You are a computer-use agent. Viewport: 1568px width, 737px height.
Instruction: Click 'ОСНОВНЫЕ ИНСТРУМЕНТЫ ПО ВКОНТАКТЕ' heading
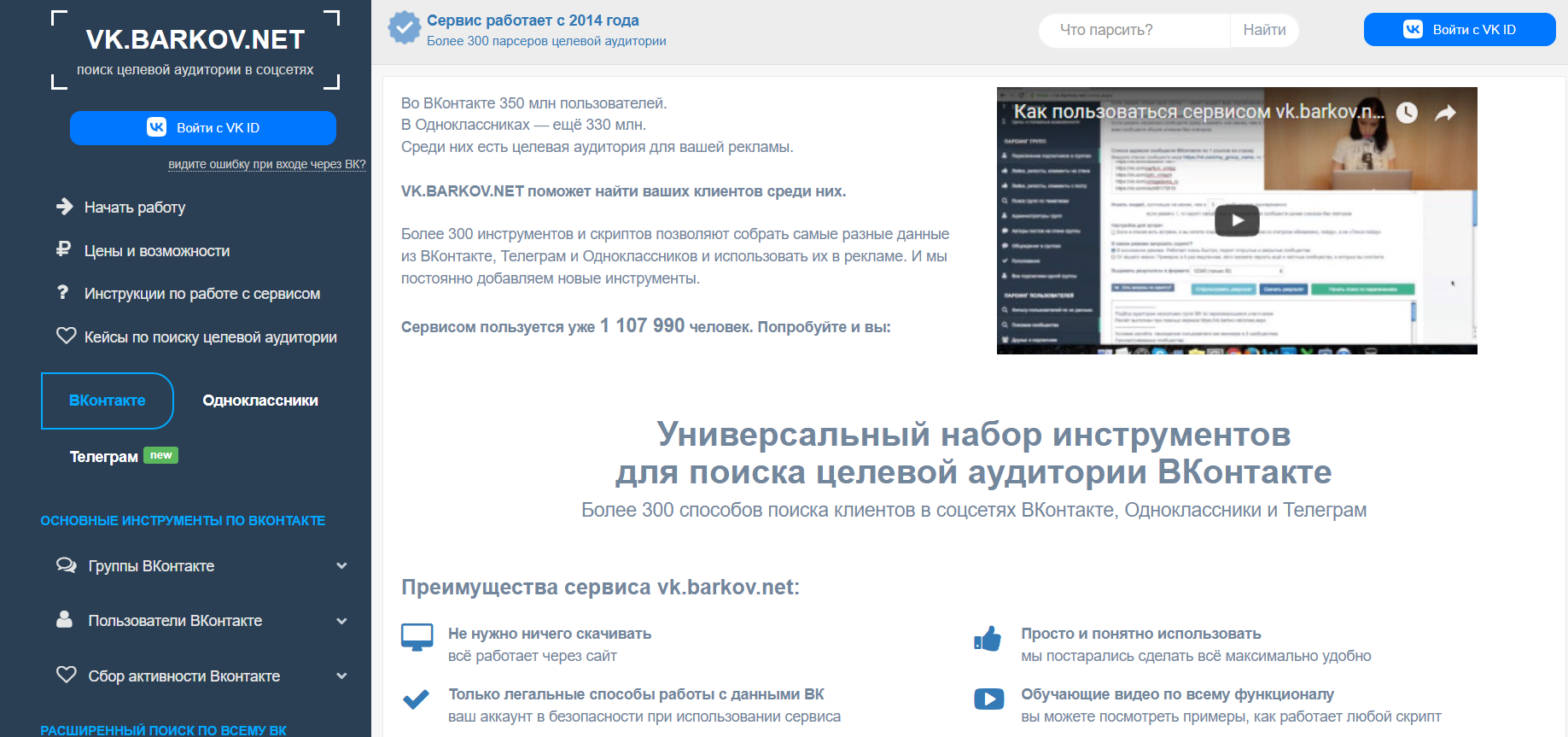click(x=183, y=521)
